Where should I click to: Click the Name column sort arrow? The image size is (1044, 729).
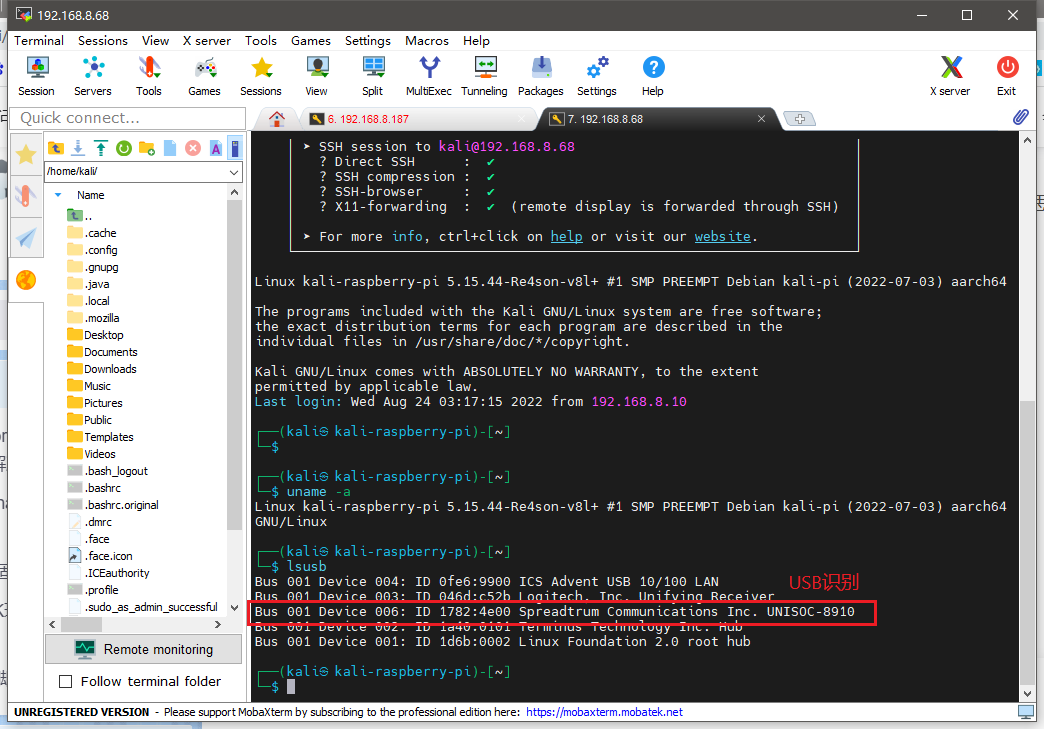[58, 195]
